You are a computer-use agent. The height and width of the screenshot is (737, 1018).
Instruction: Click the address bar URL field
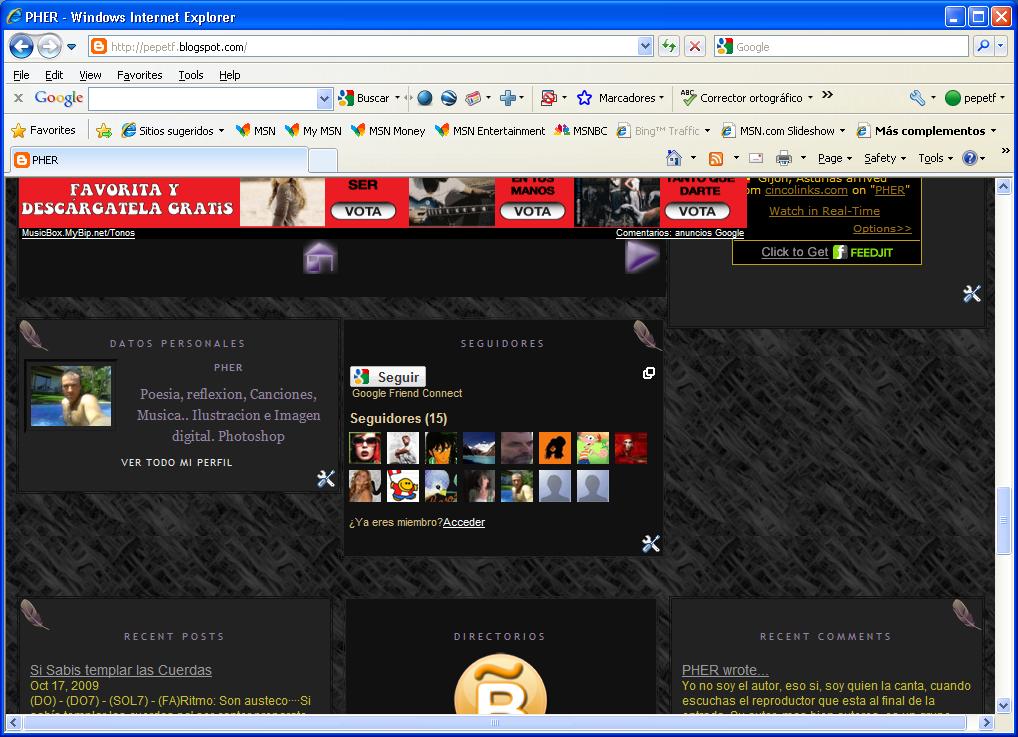coord(364,46)
